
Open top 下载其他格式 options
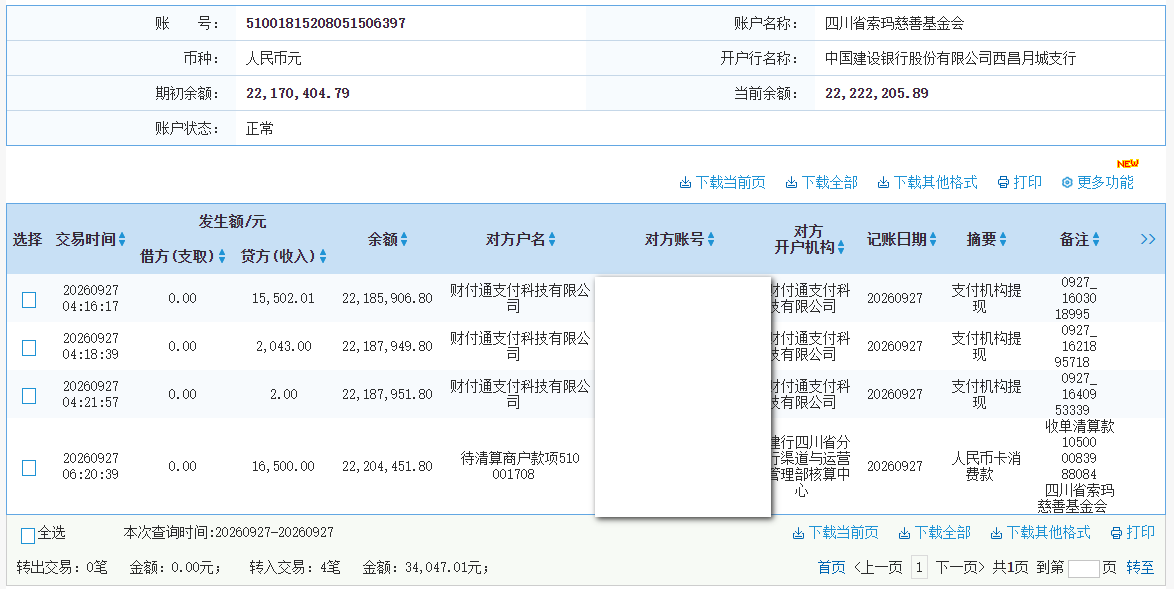click(x=928, y=183)
